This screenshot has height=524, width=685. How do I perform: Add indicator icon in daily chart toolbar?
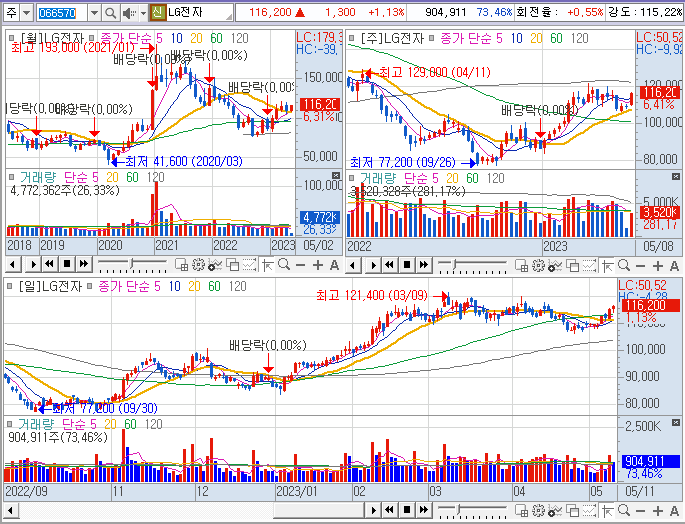555,510
